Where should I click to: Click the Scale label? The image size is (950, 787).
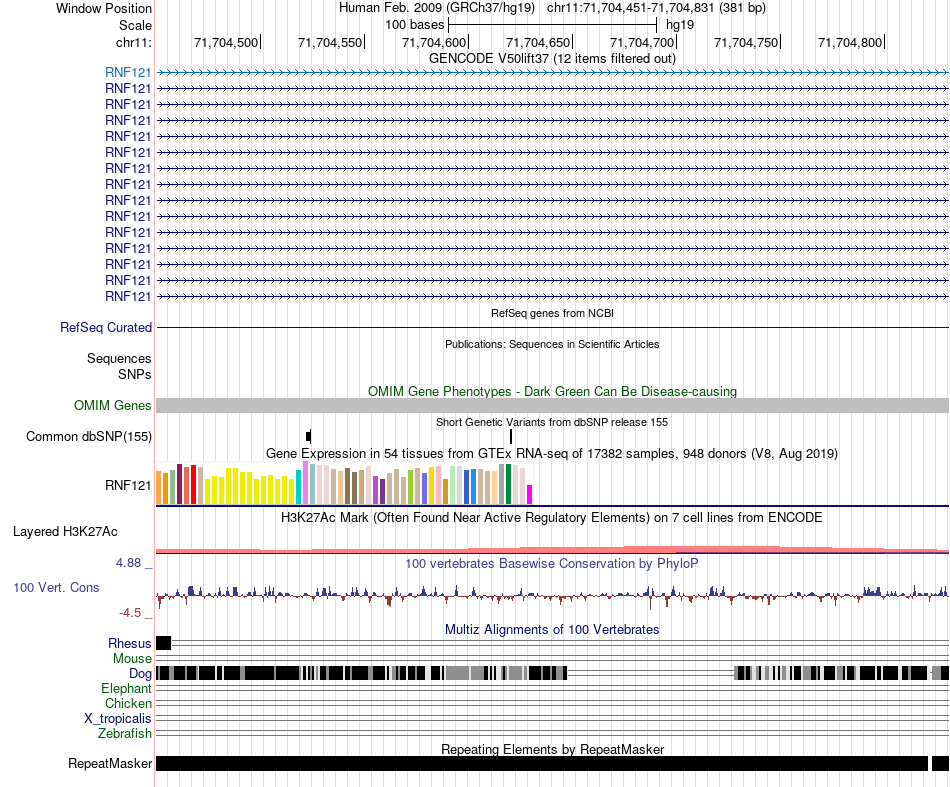tap(135, 25)
